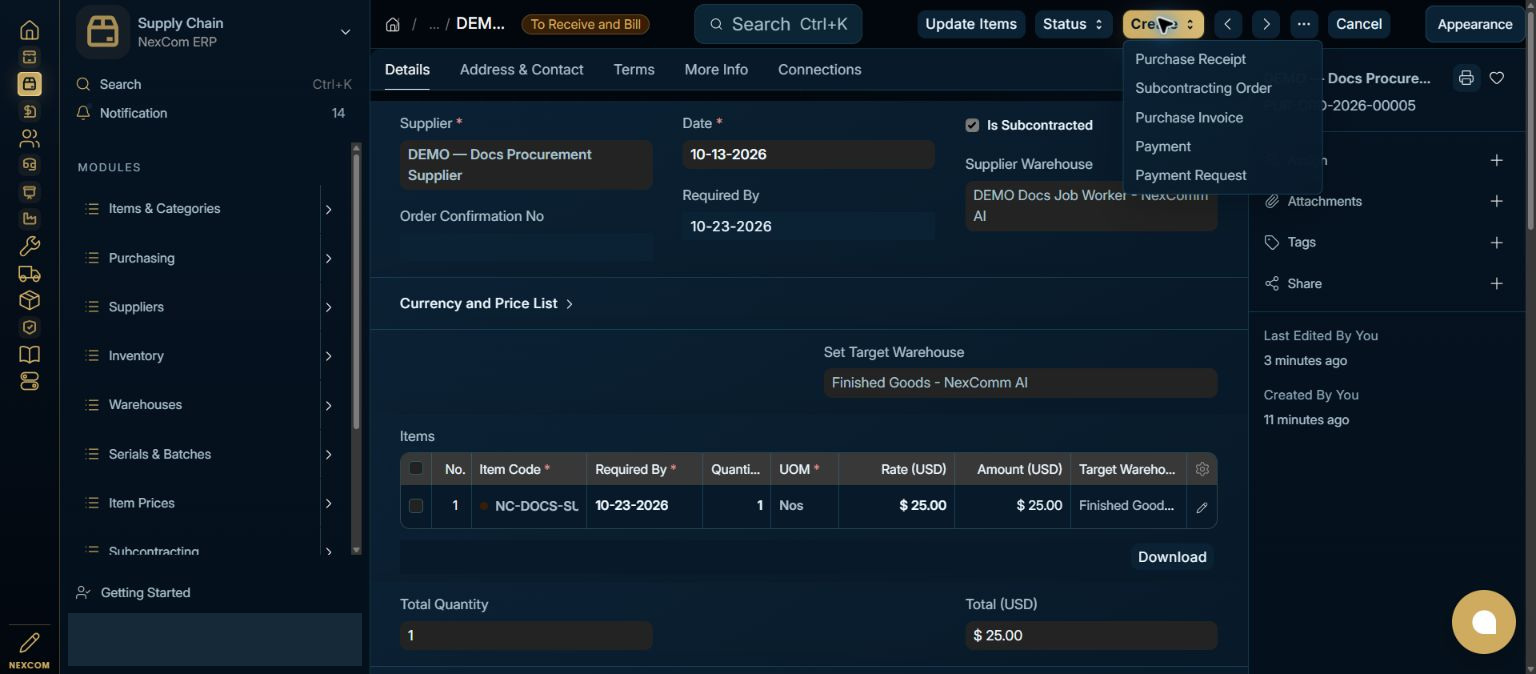Click the Required By date field
Image resolution: width=1536 pixels, height=674 pixels.
[x=808, y=226]
